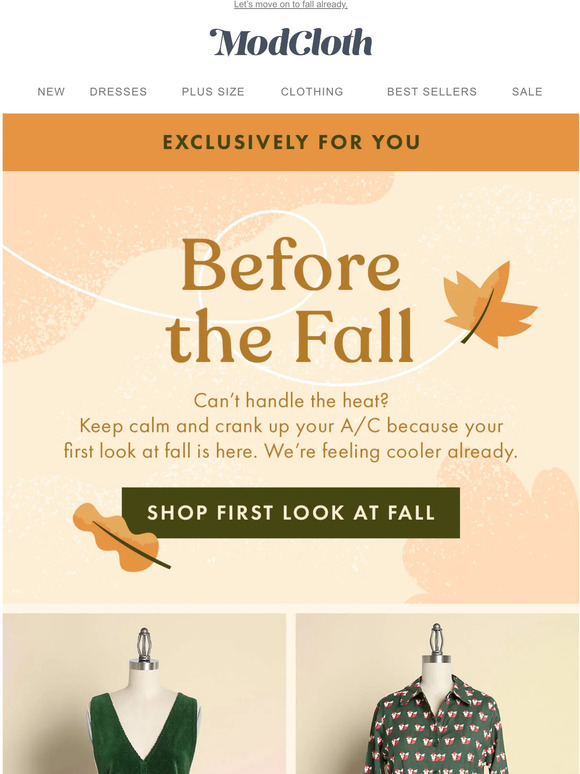Go to PLUS SIZE section
580x774 pixels.
pyautogui.click(x=213, y=92)
